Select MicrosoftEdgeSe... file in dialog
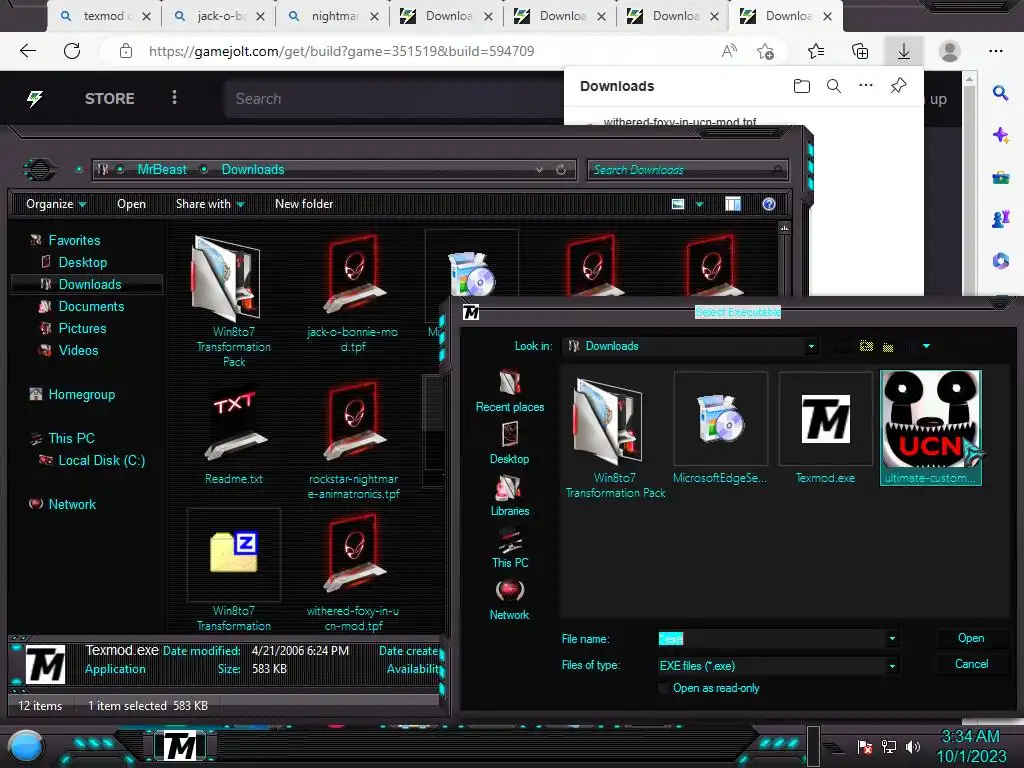Viewport: 1024px width, 768px height. 720,429
